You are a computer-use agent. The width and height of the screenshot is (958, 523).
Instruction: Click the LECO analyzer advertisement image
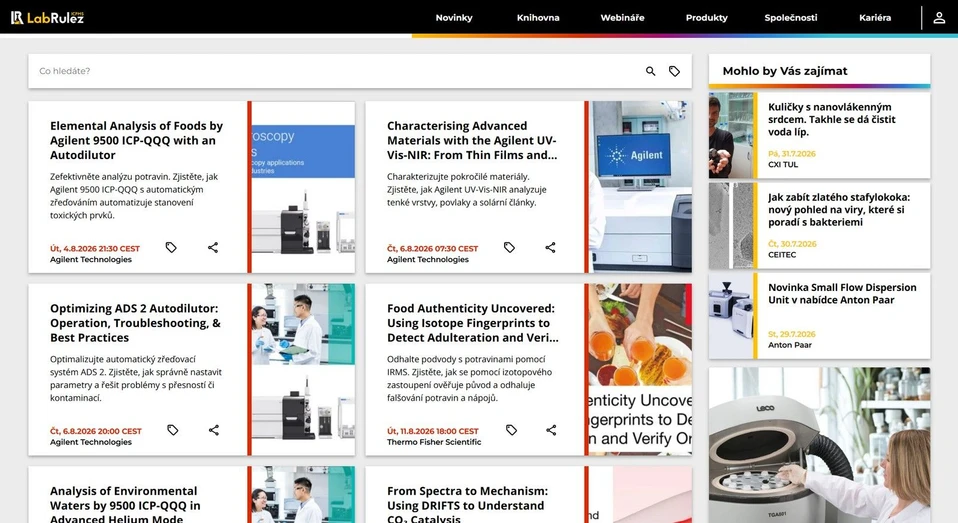coord(819,445)
